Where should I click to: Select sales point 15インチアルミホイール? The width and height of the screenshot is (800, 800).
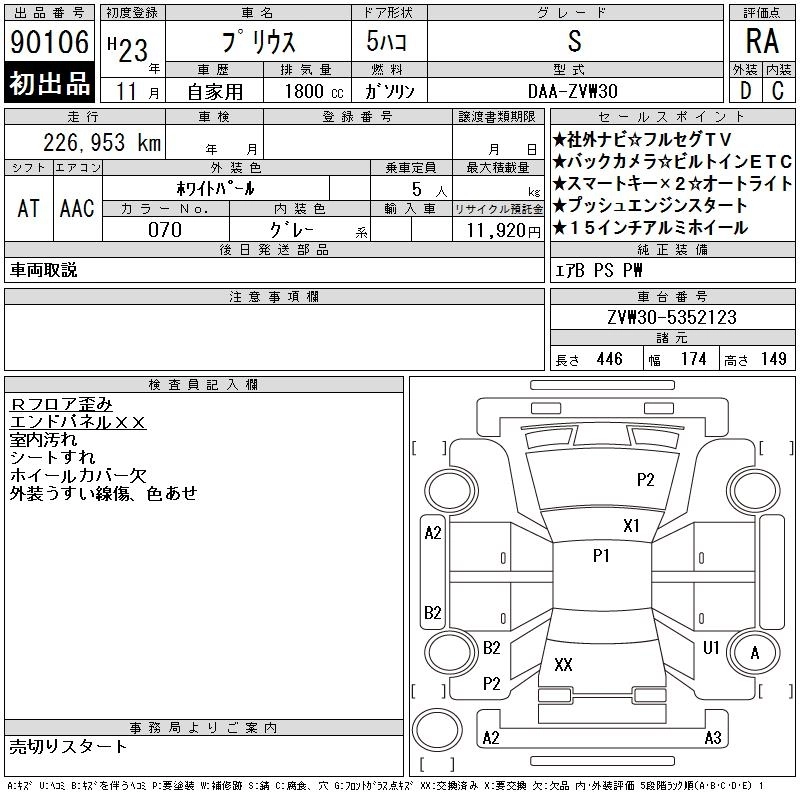coord(651,228)
